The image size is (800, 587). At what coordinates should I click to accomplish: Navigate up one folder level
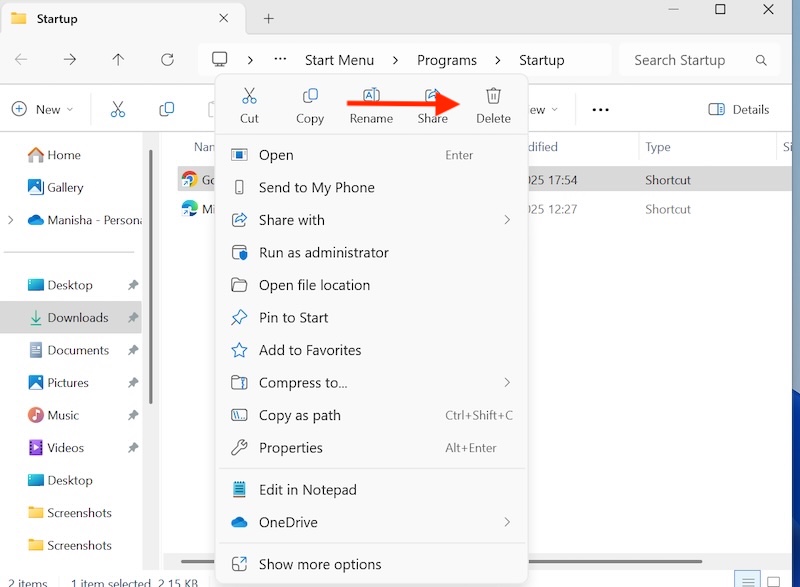[x=118, y=60]
